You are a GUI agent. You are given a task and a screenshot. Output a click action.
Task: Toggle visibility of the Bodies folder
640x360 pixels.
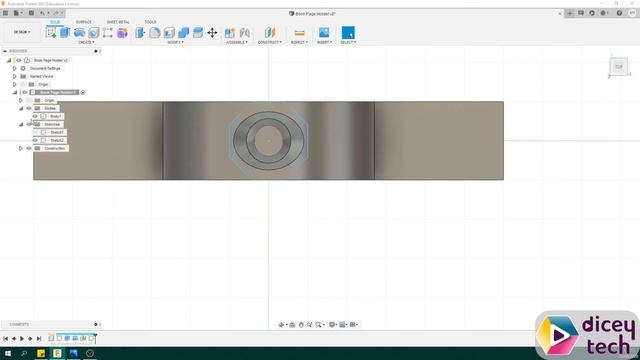[x=29, y=108]
